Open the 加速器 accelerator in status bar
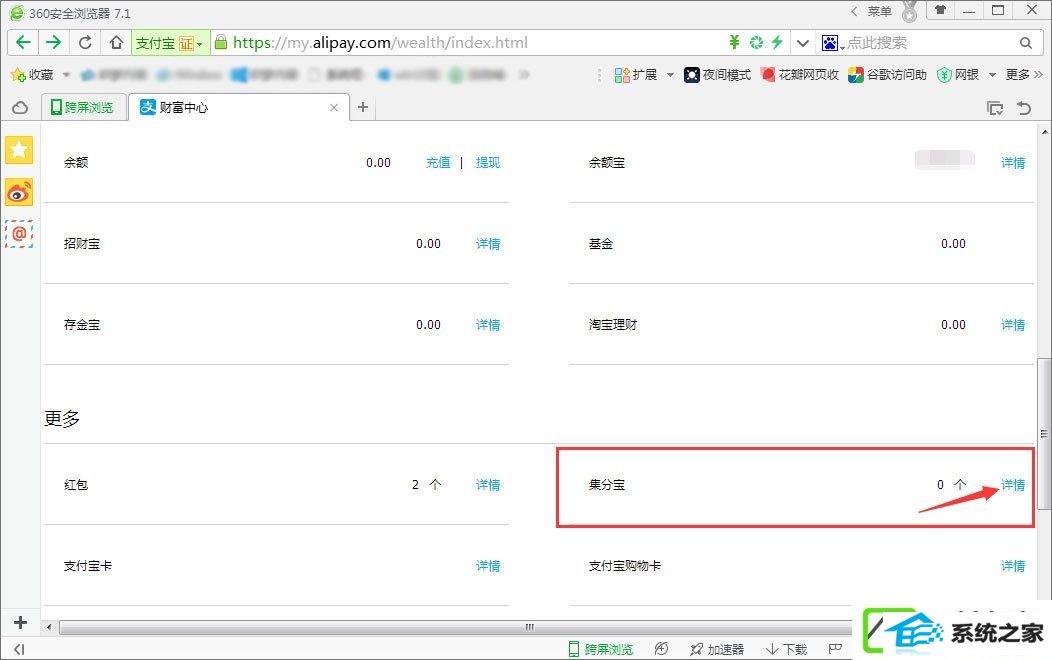Screen dimensions: 1052x660 (x=717, y=649)
